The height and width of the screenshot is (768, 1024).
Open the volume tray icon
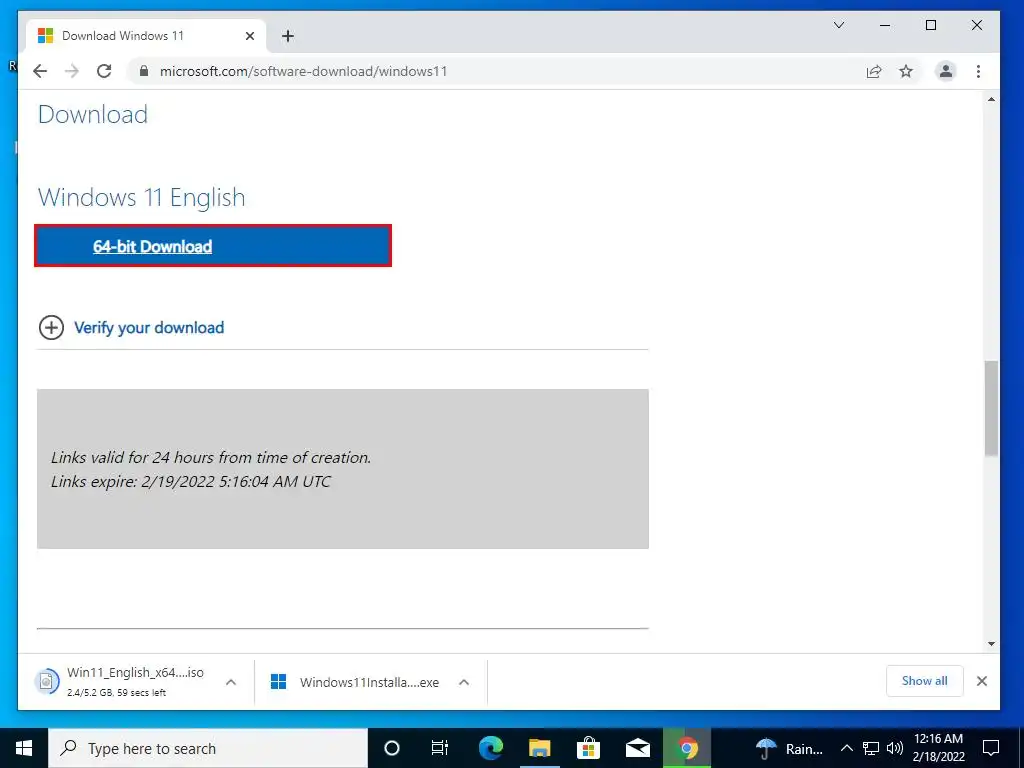(895, 748)
